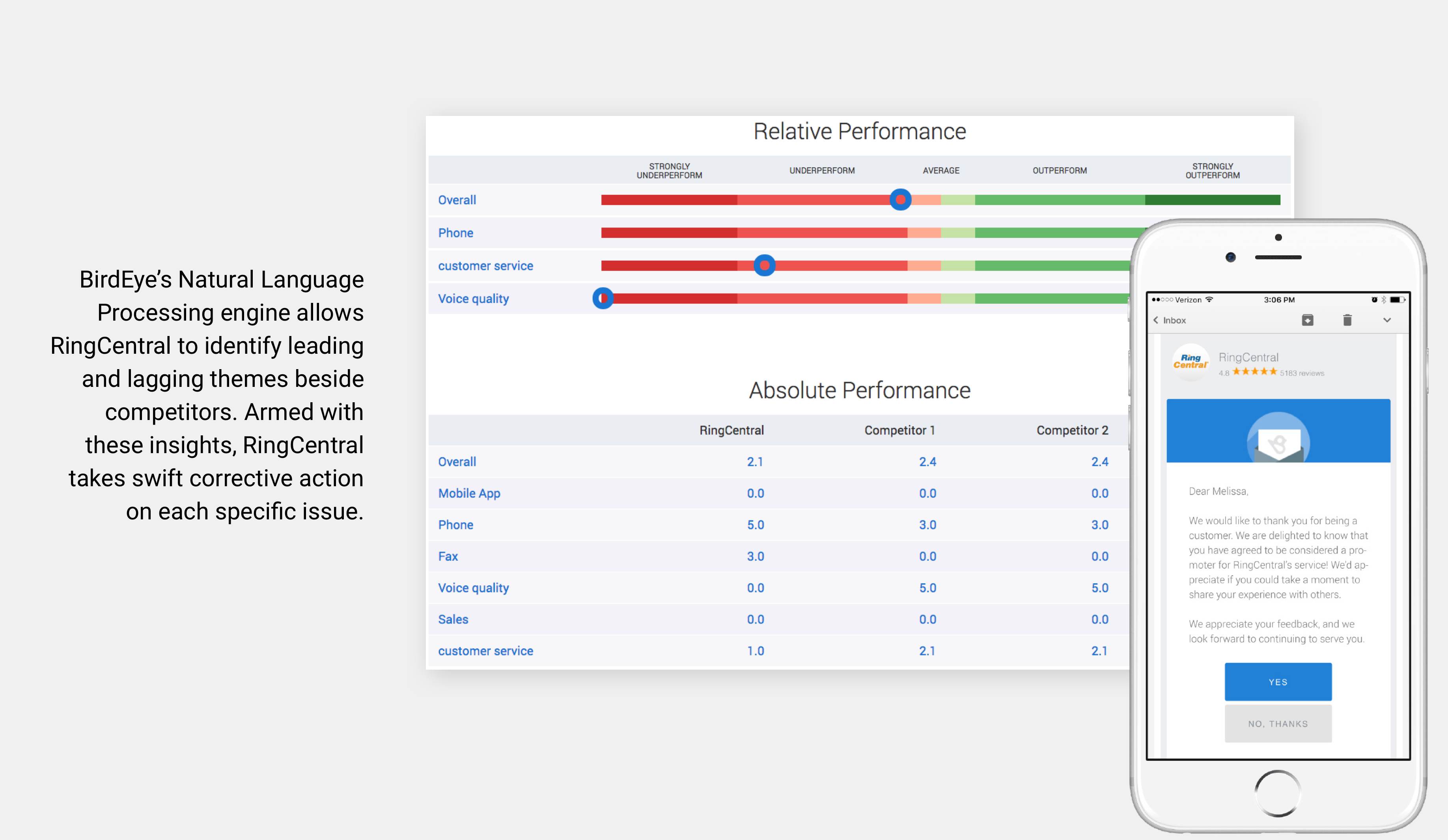Click the five-star rating icons

(1254, 372)
